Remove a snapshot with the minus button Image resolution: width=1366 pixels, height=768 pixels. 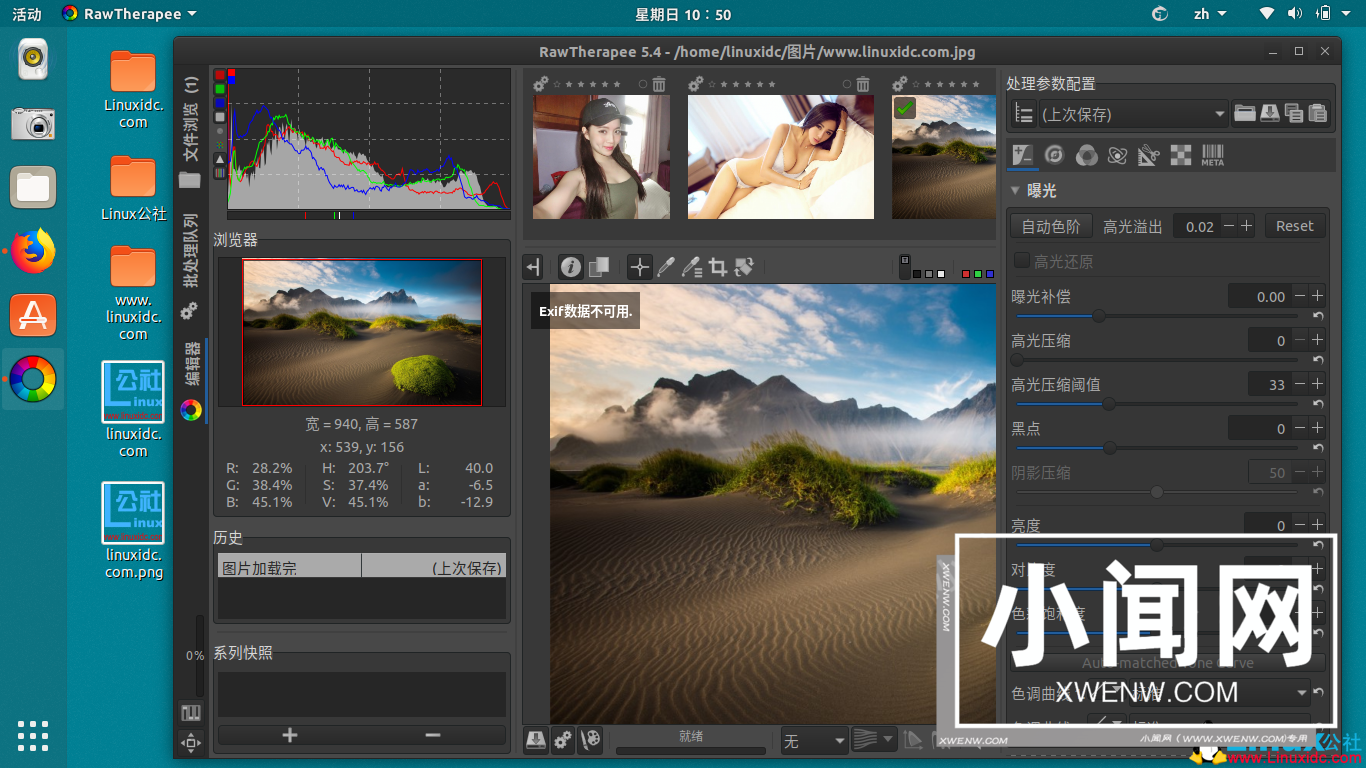433,735
